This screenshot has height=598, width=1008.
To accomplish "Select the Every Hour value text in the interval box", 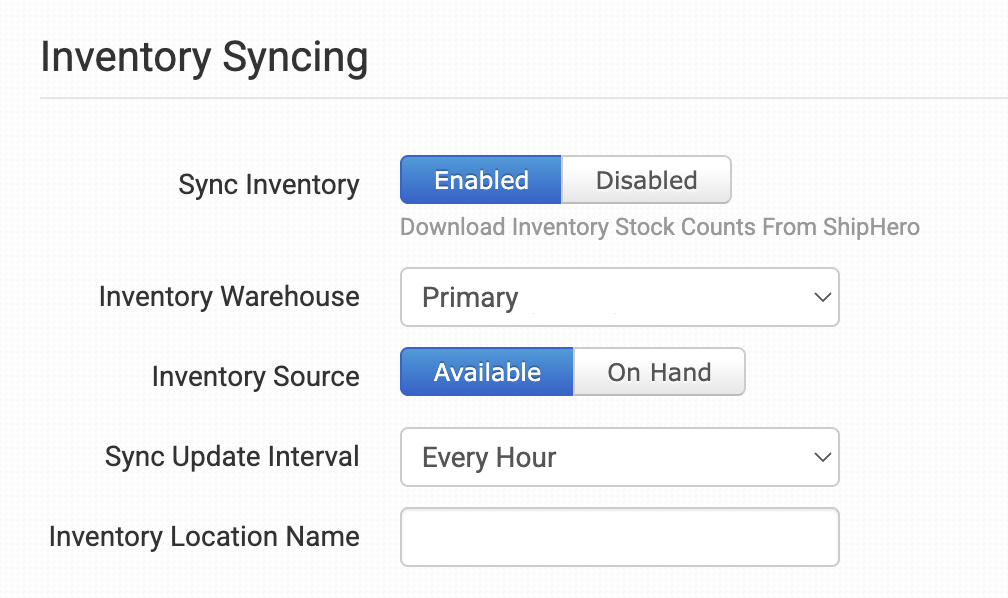I will click(x=489, y=458).
